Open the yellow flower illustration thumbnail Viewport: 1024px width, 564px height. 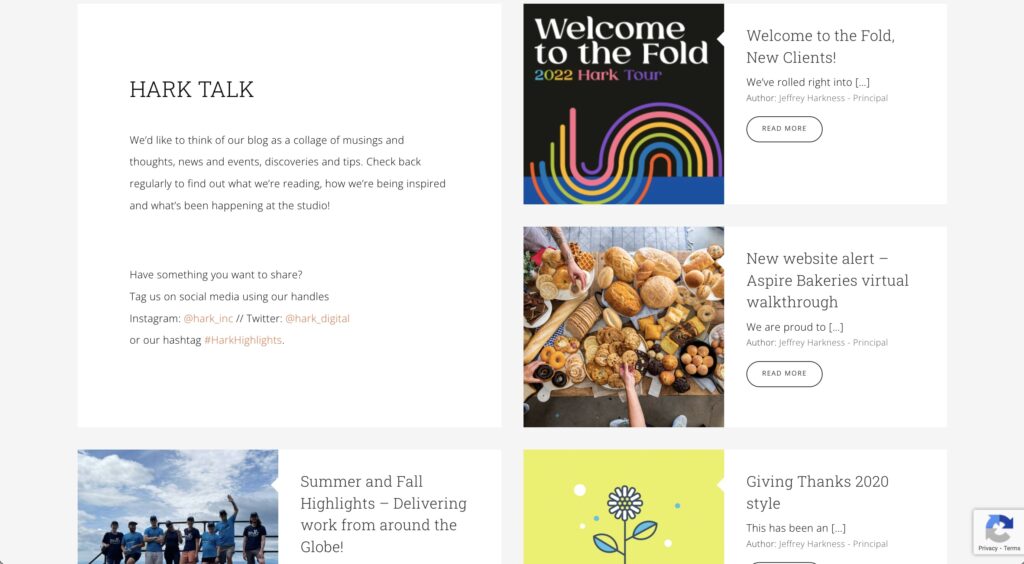click(x=623, y=506)
